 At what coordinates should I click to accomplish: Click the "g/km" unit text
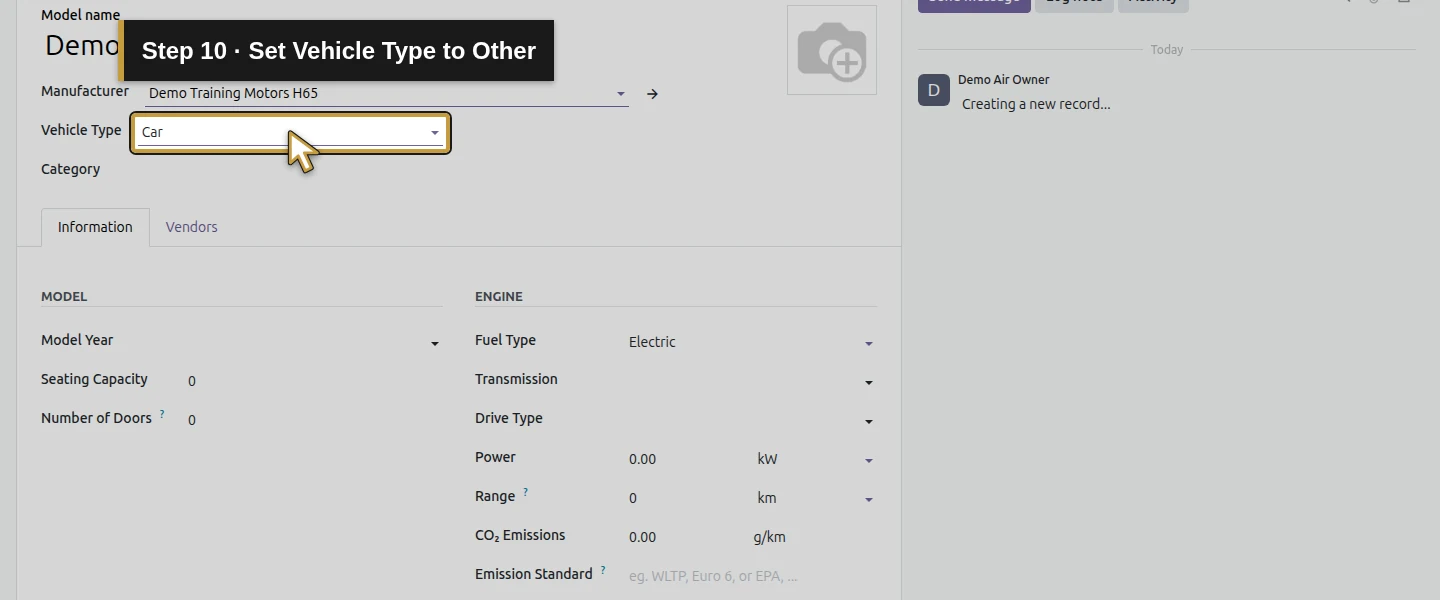(x=770, y=537)
